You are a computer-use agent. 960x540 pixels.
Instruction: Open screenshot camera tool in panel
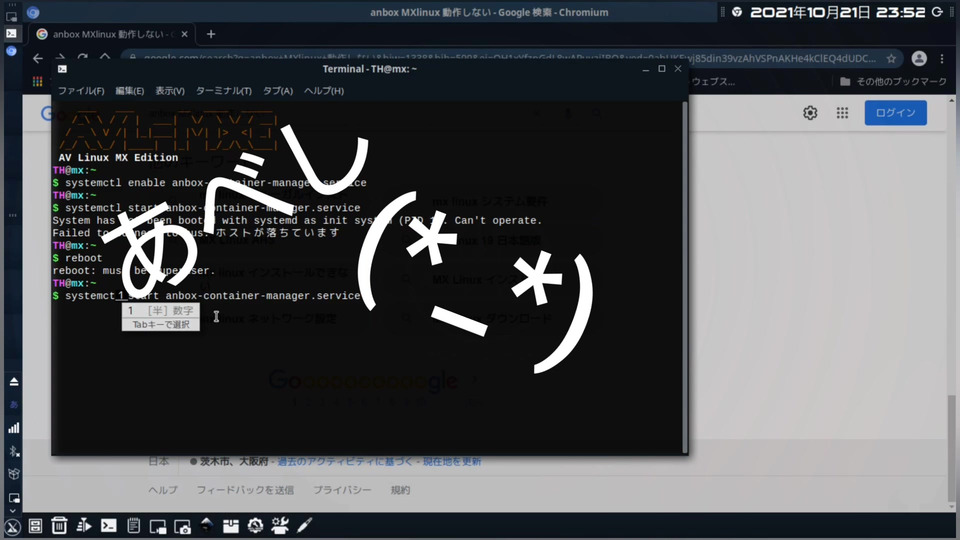tap(182, 527)
